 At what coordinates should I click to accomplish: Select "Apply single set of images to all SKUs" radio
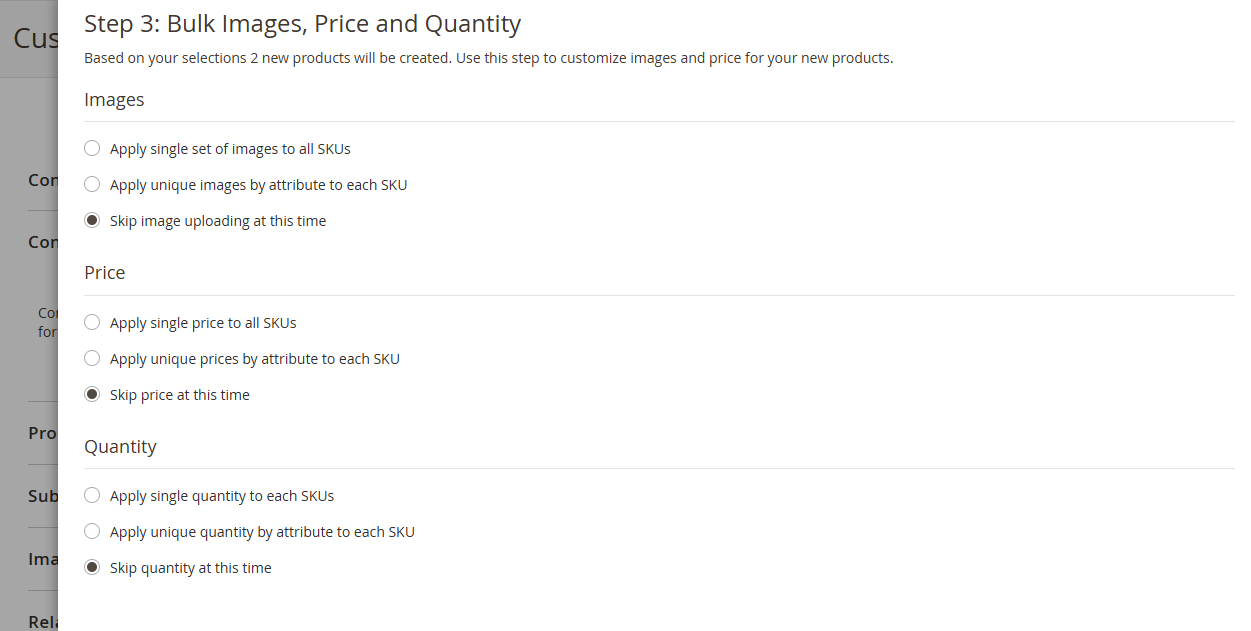click(x=92, y=149)
